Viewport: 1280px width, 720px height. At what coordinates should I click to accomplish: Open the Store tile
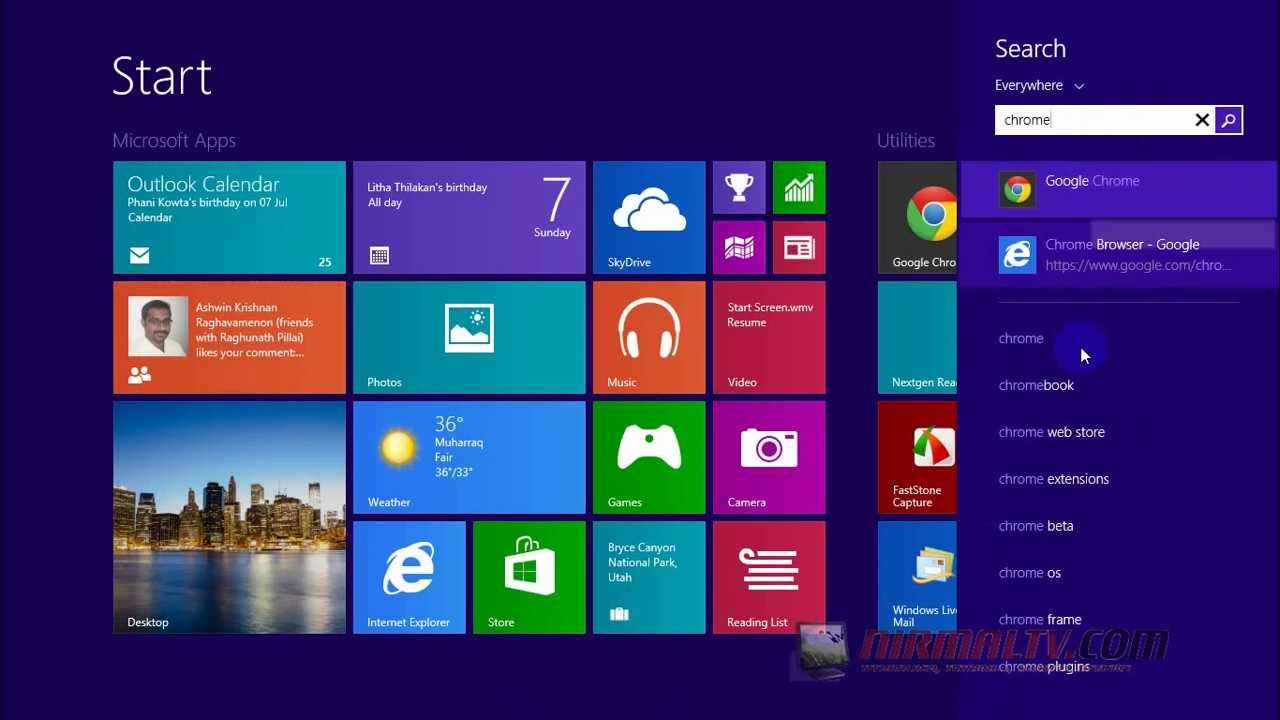tap(529, 577)
